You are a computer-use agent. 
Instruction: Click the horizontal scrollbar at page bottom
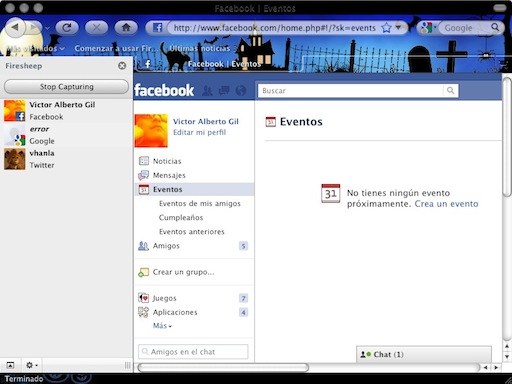(223, 368)
